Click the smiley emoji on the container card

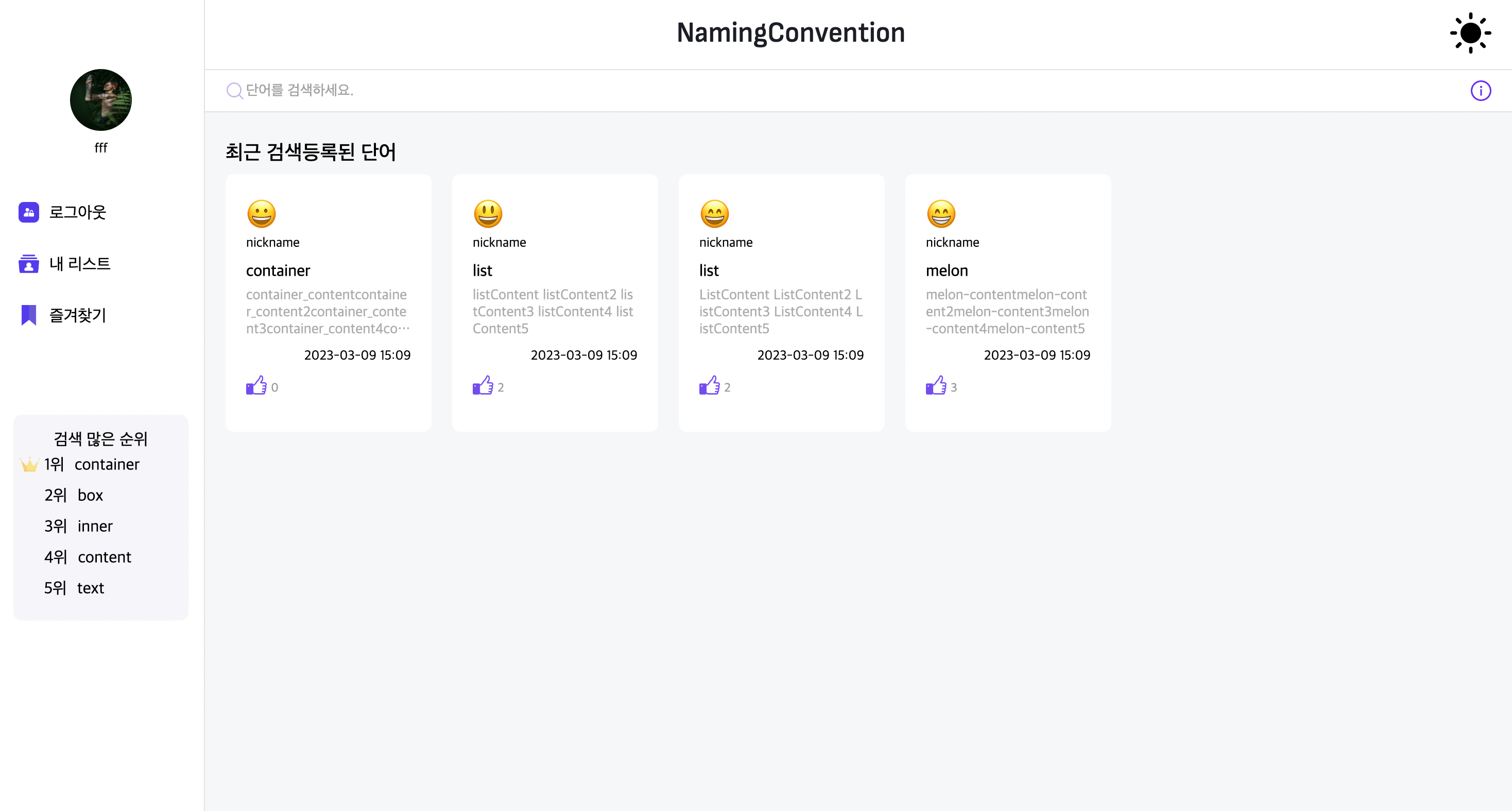click(x=261, y=214)
